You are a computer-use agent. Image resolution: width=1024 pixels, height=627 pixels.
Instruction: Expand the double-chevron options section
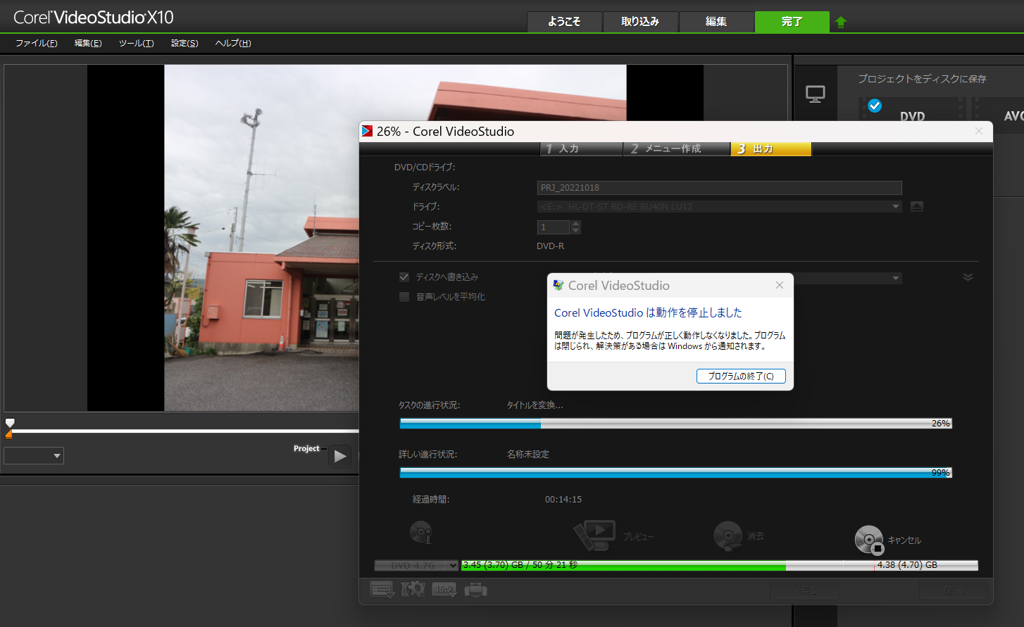pyautogui.click(x=967, y=277)
